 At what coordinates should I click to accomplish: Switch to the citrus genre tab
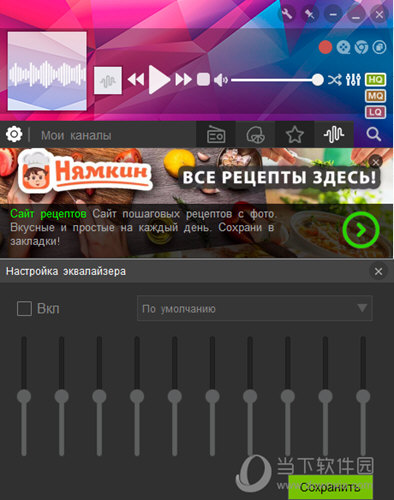(x=255, y=134)
